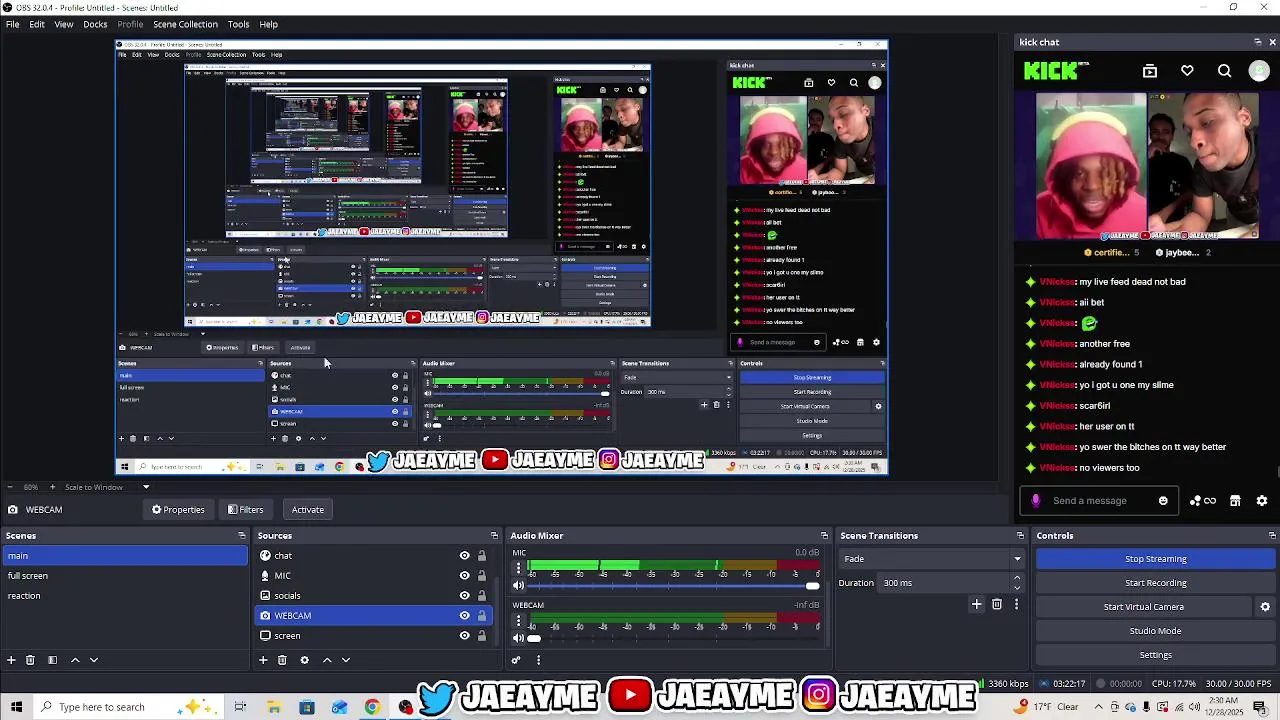This screenshot has width=1280, height=720.
Task: Hide the MIC source
Action: (x=464, y=576)
